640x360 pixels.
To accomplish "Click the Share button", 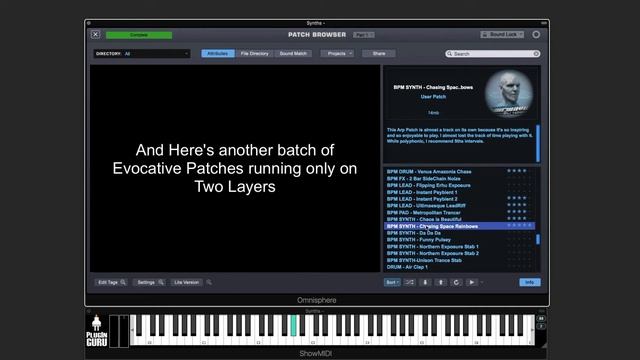I will click(379, 54).
